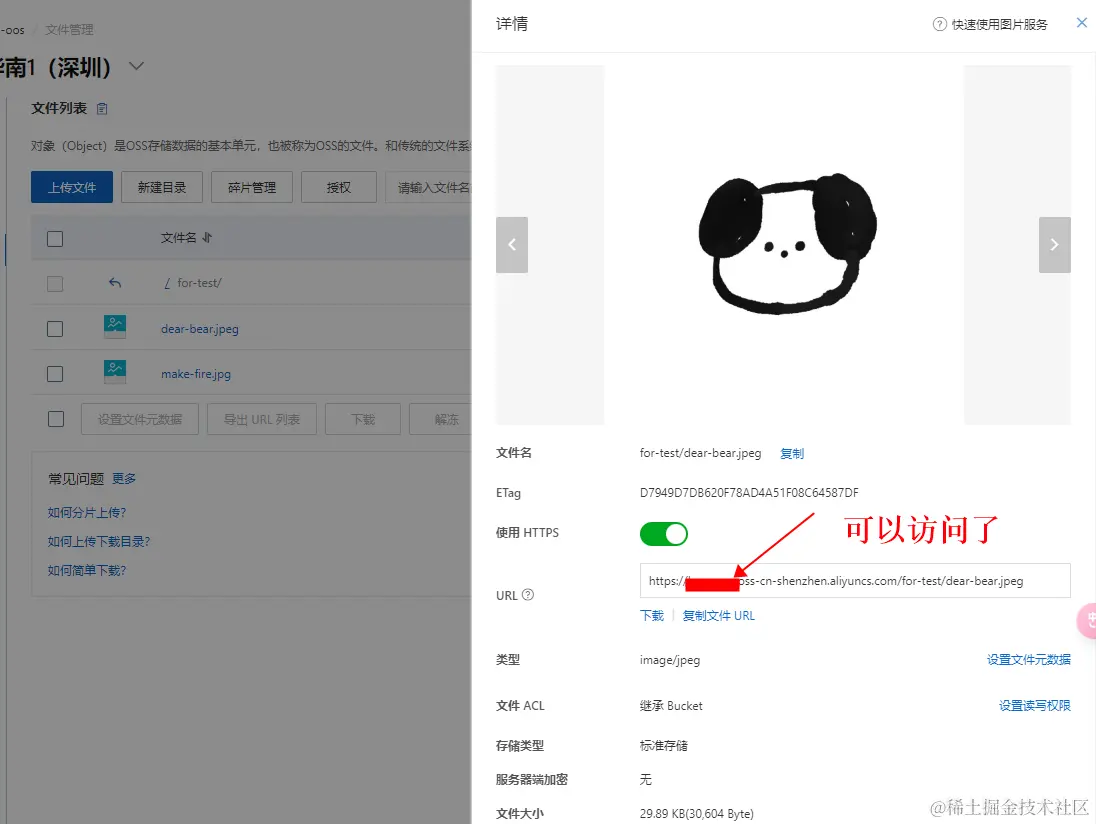Click the 新建目录 button
1096x824 pixels.
click(161, 187)
